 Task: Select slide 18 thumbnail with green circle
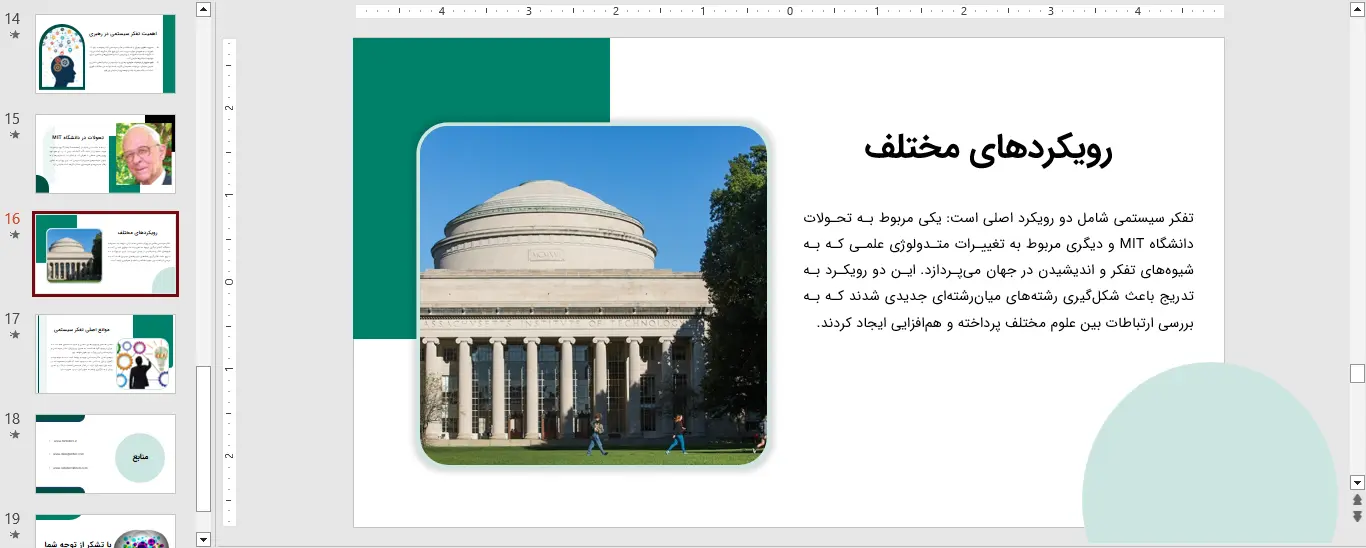[x=105, y=454]
